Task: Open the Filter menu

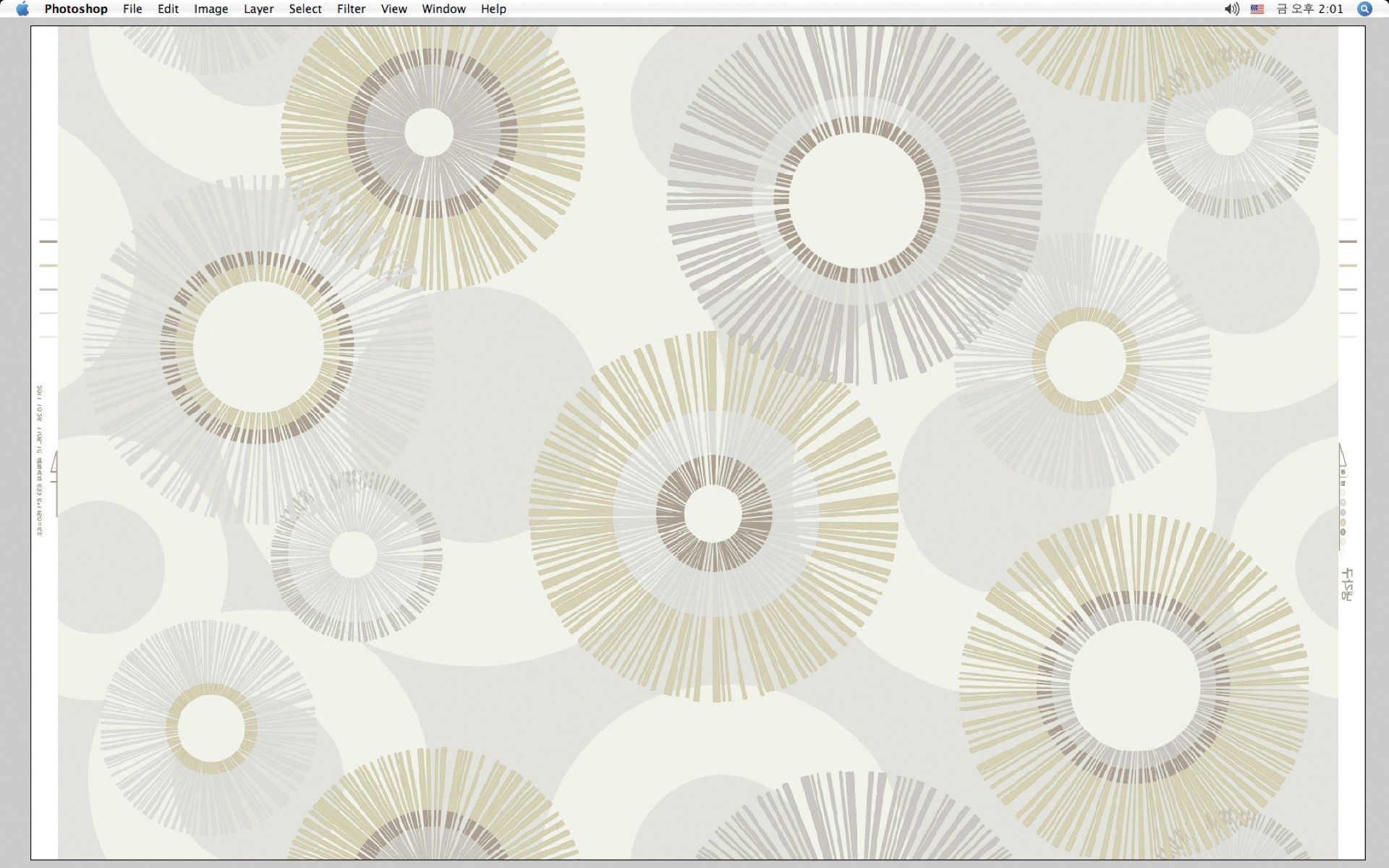Action: click(351, 9)
